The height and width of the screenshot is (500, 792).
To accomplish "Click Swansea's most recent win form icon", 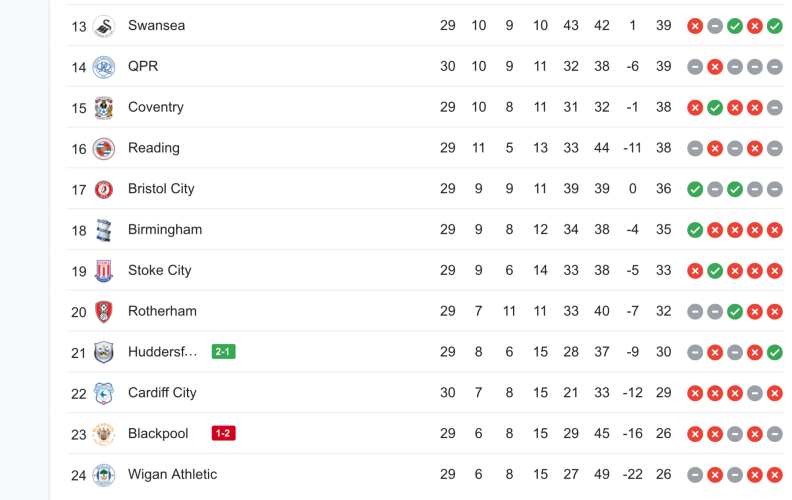I will (x=775, y=26).
